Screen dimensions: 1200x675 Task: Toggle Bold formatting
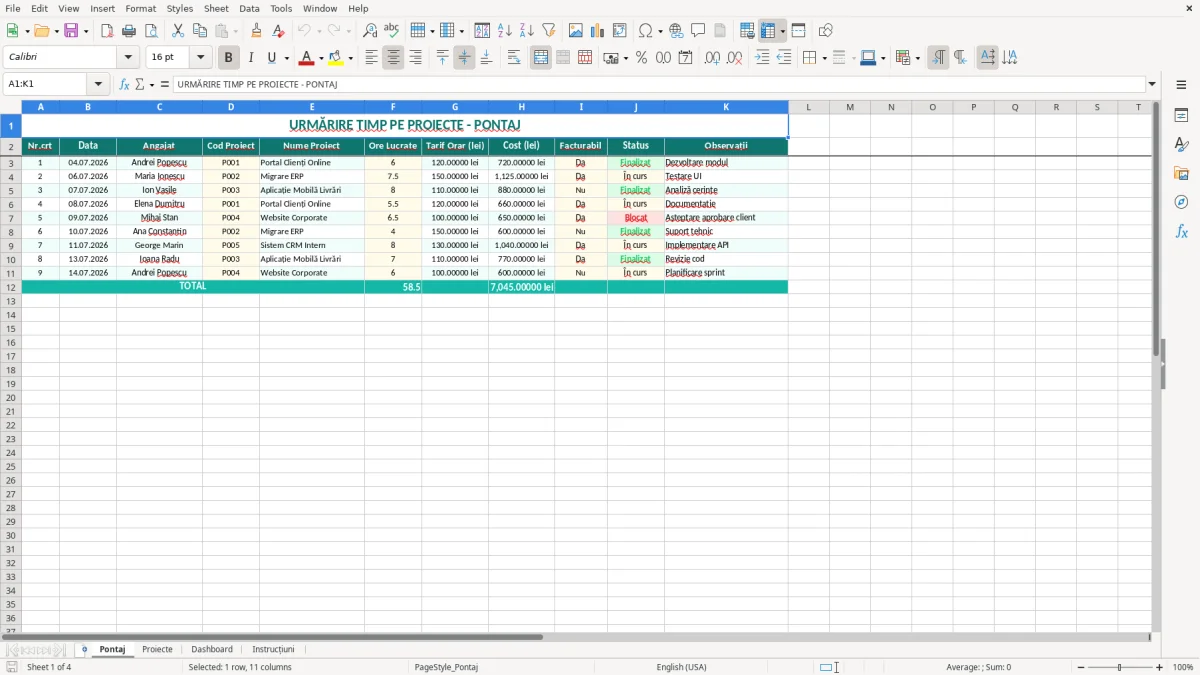click(x=229, y=58)
